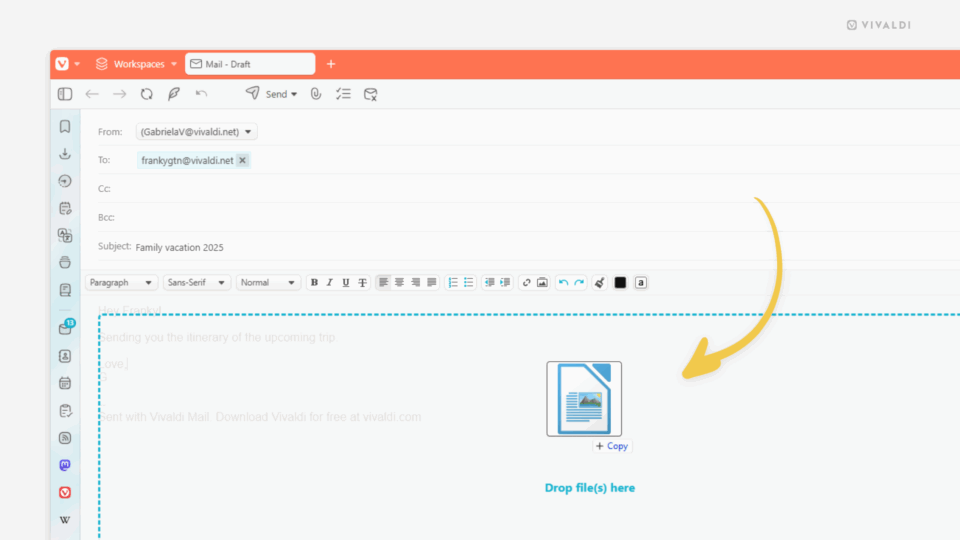
Task: Insert a numbered list
Action: click(453, 282)
